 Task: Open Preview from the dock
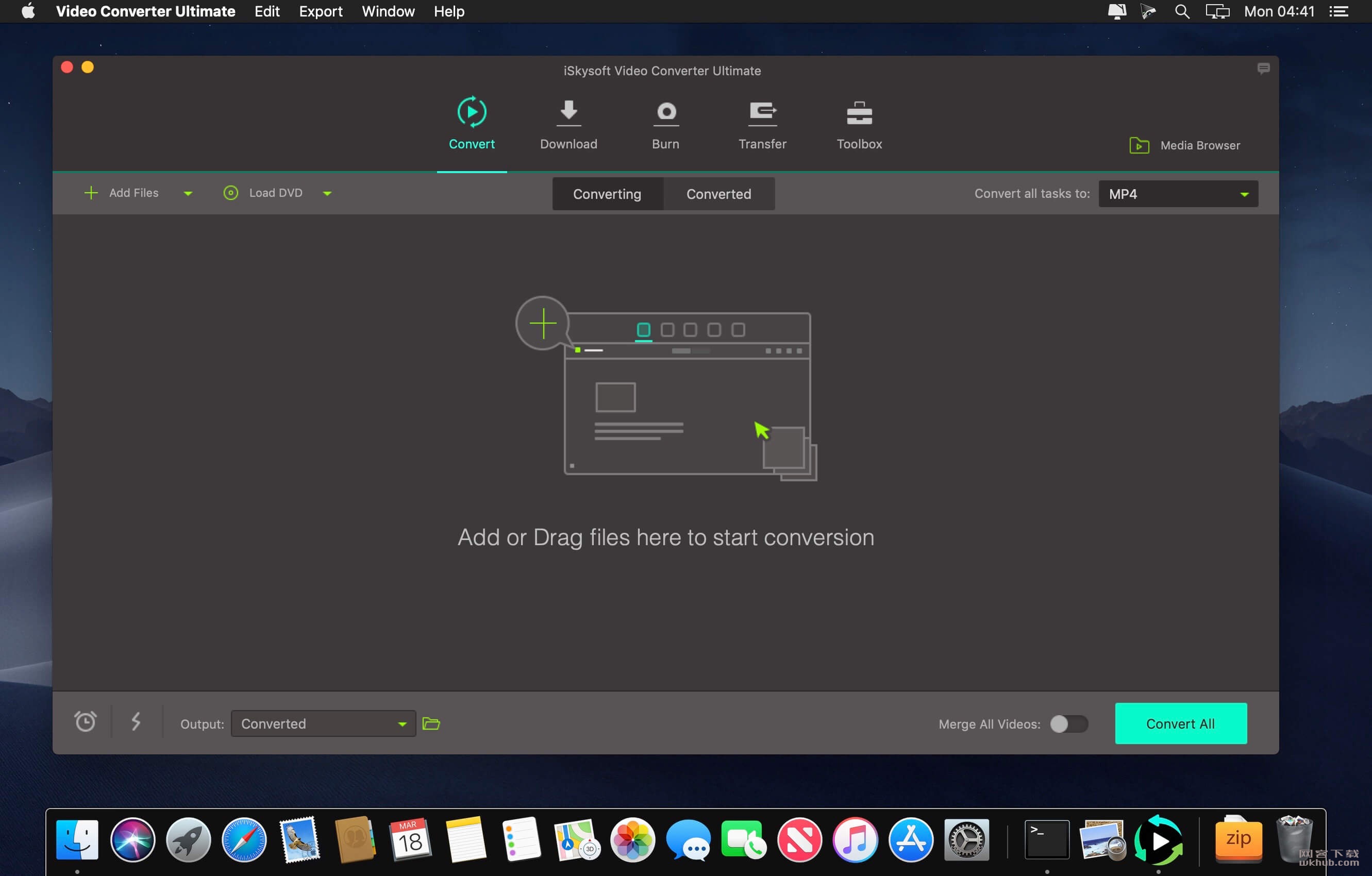(x=1102, y=839)
